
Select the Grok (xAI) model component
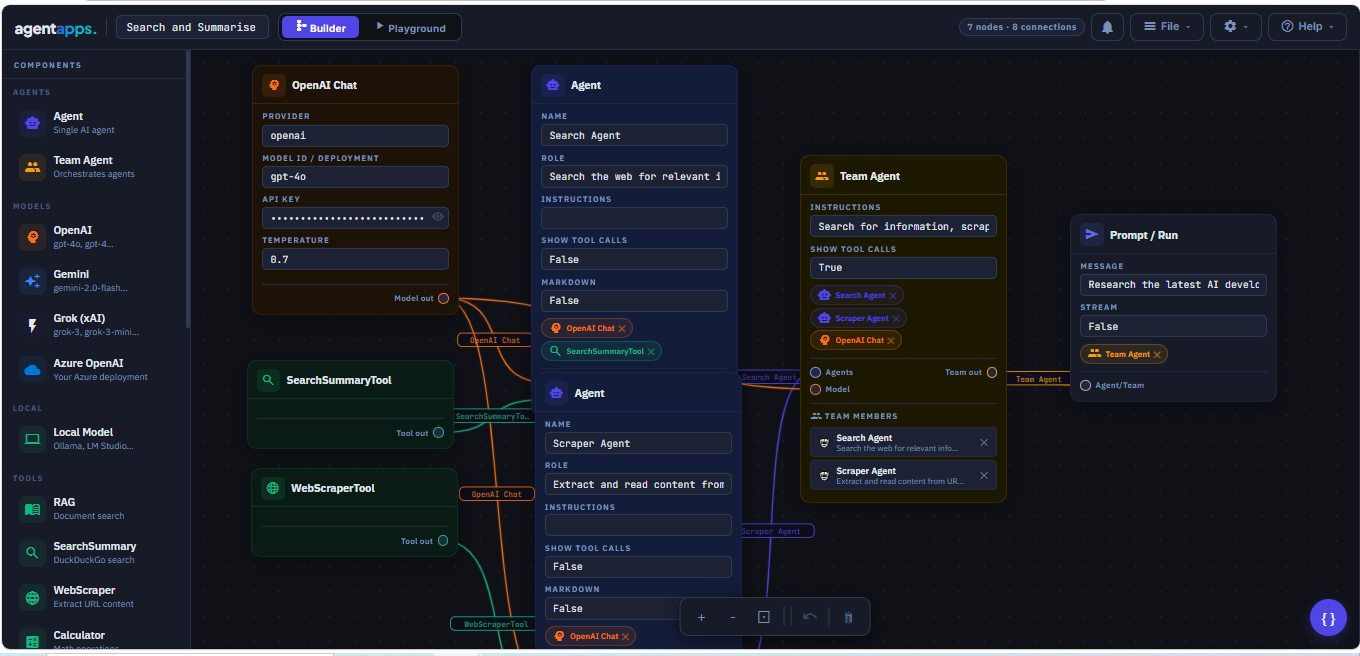(94, 325)
